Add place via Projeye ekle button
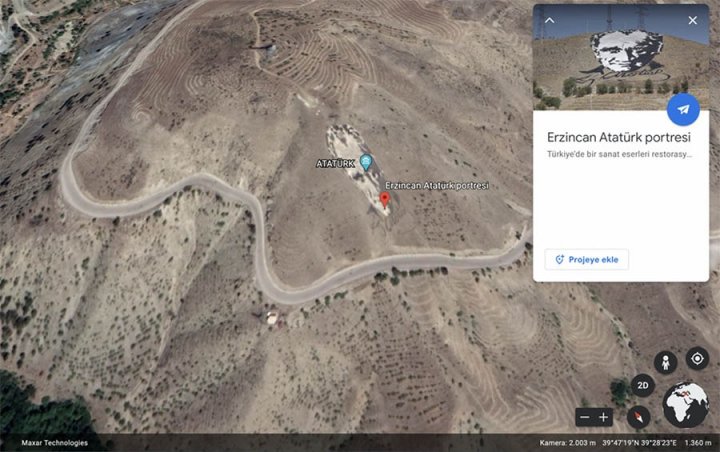720x452 pixels. pyautogui.click(x=586, y=260)
